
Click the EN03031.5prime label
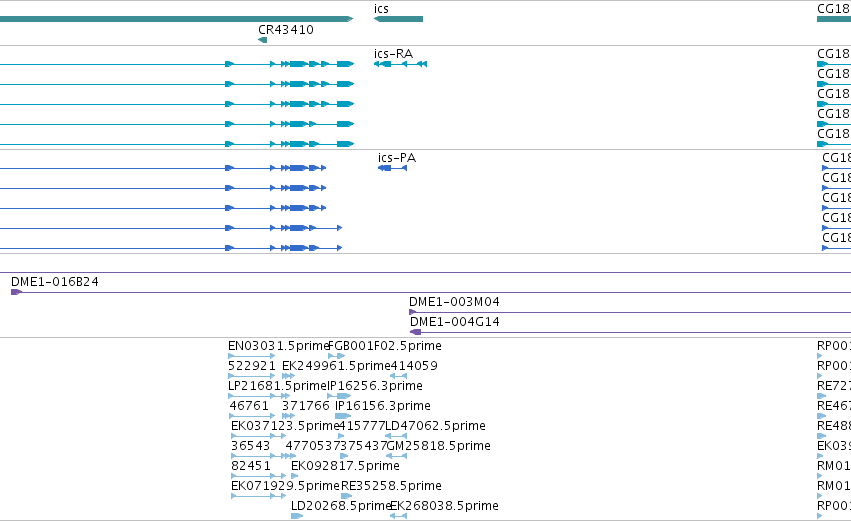tap(279, 346)
